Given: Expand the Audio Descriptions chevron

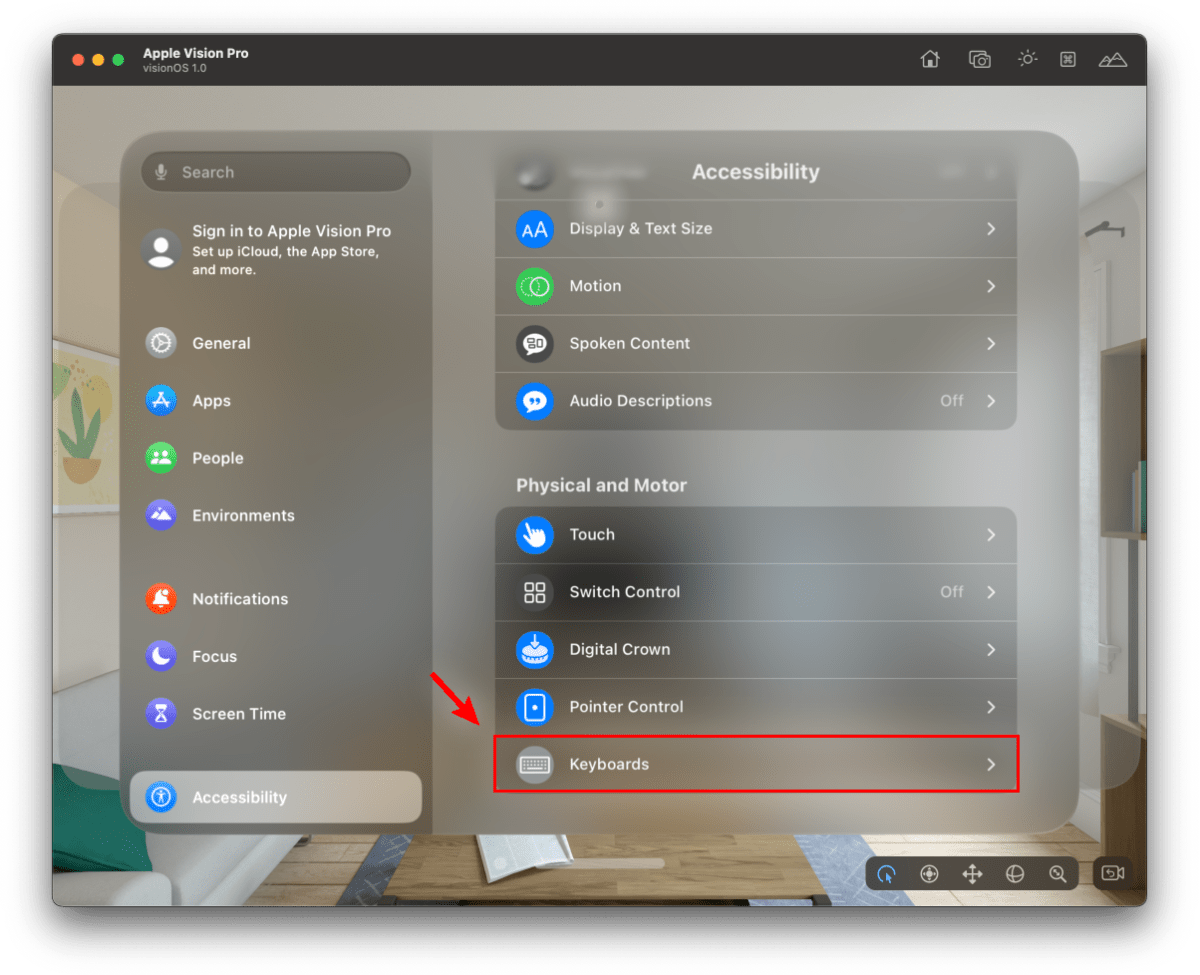Looking at the screenshot, I should click(x=991, y=401).
